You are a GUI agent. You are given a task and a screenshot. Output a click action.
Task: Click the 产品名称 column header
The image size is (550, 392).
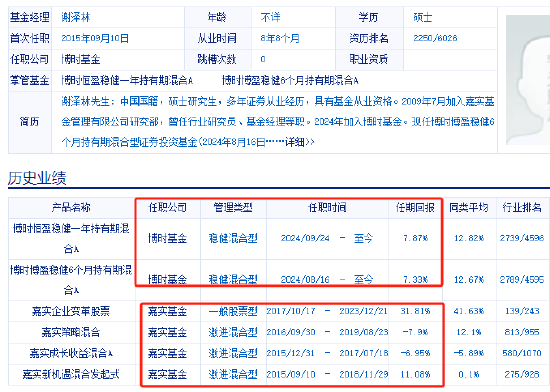coord(71,208)
